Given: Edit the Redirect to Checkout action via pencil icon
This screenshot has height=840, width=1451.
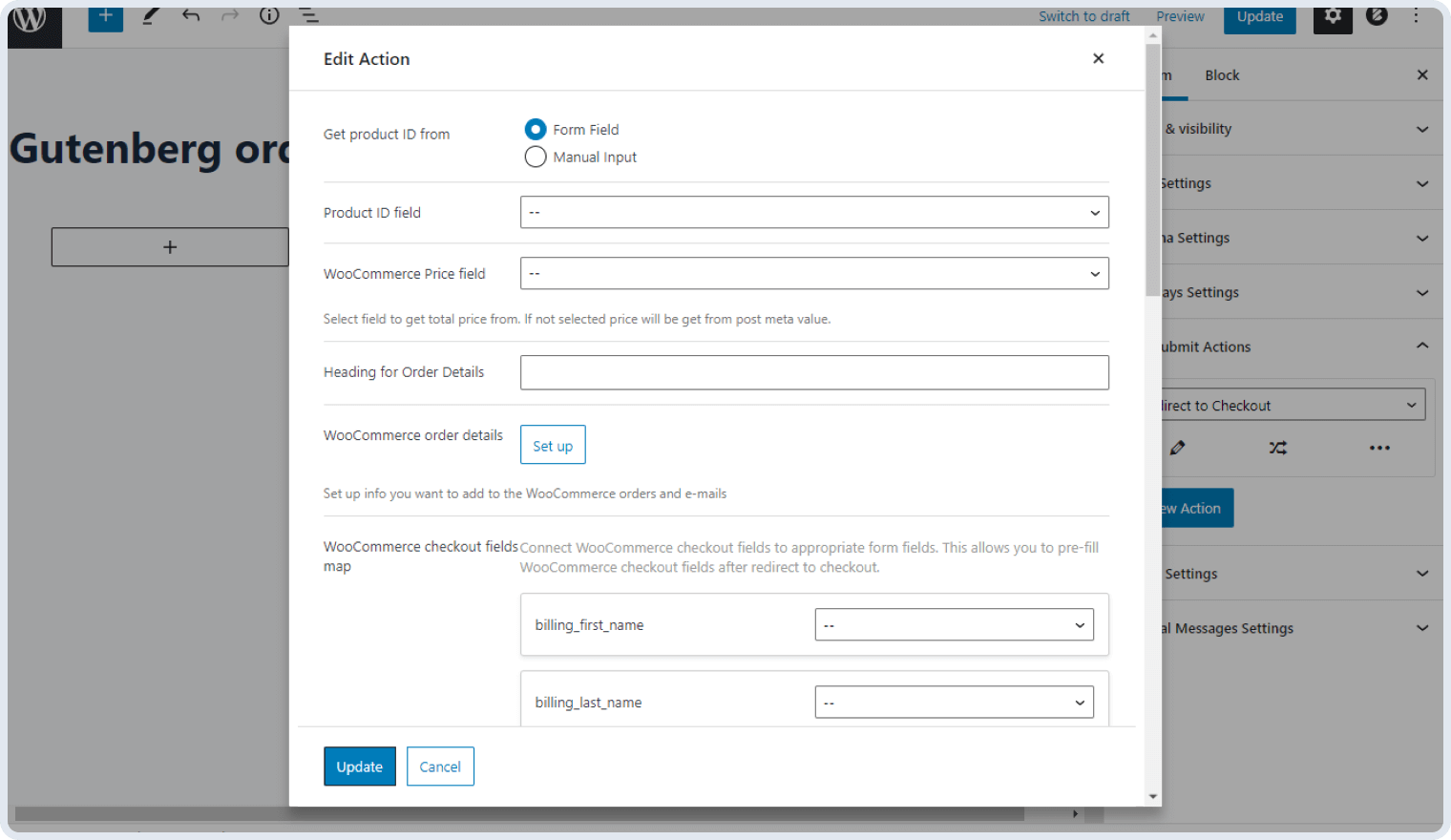Looking at the screenshot, I should [1177, 447].
